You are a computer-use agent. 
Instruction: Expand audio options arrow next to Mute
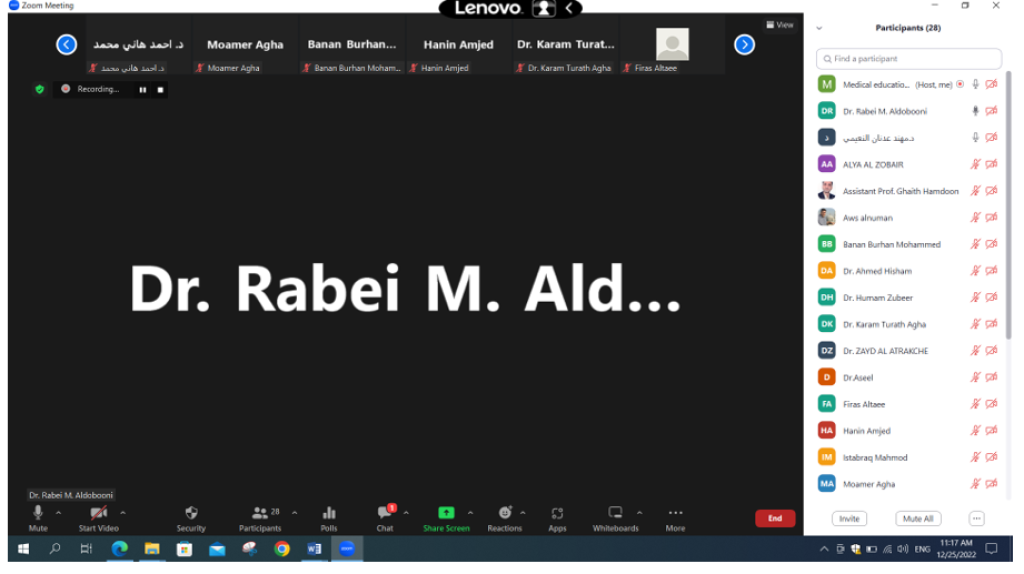pos(58,513)
